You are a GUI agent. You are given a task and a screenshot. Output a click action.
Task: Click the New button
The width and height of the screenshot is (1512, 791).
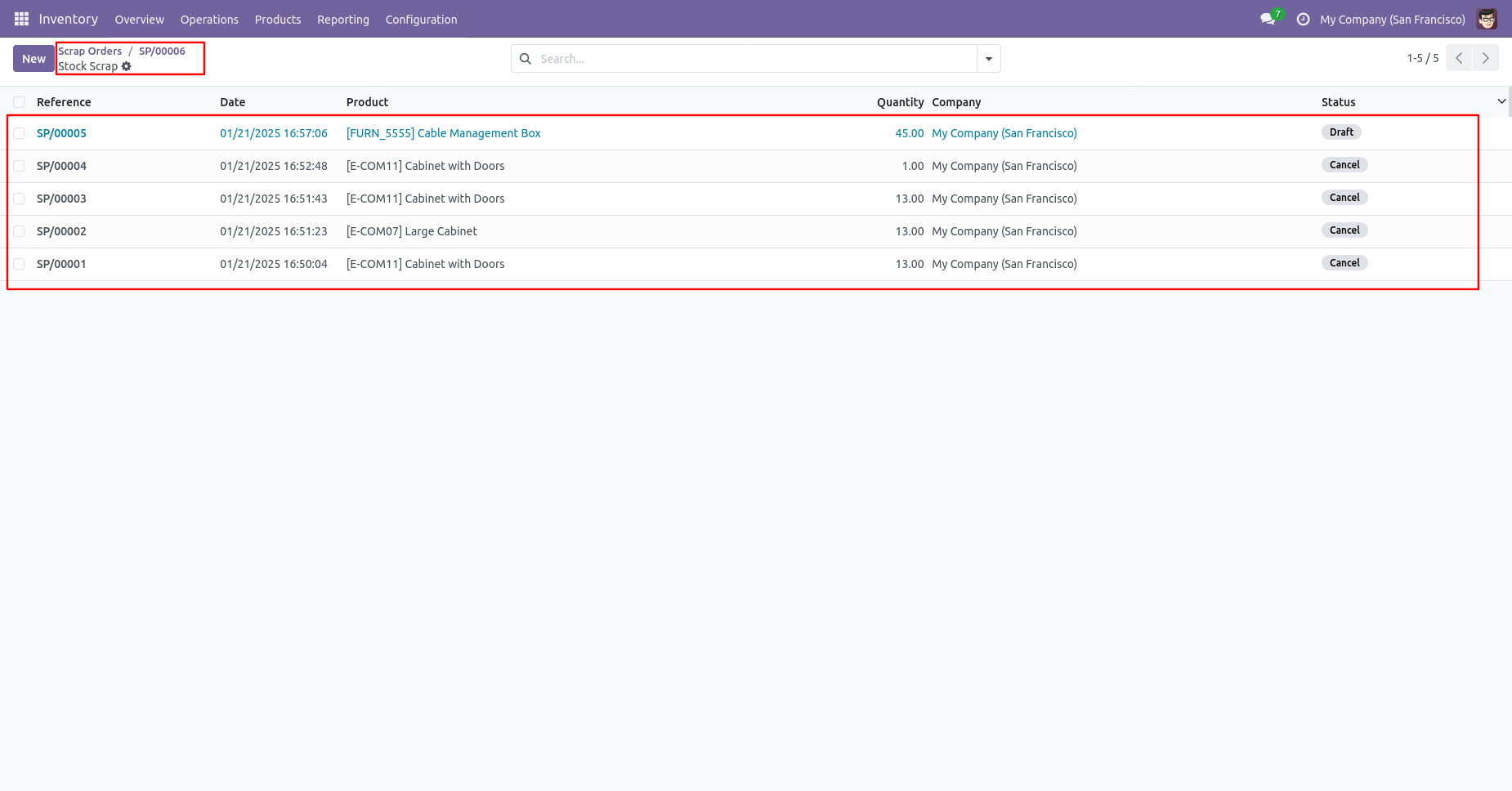(x=34, y=59)
